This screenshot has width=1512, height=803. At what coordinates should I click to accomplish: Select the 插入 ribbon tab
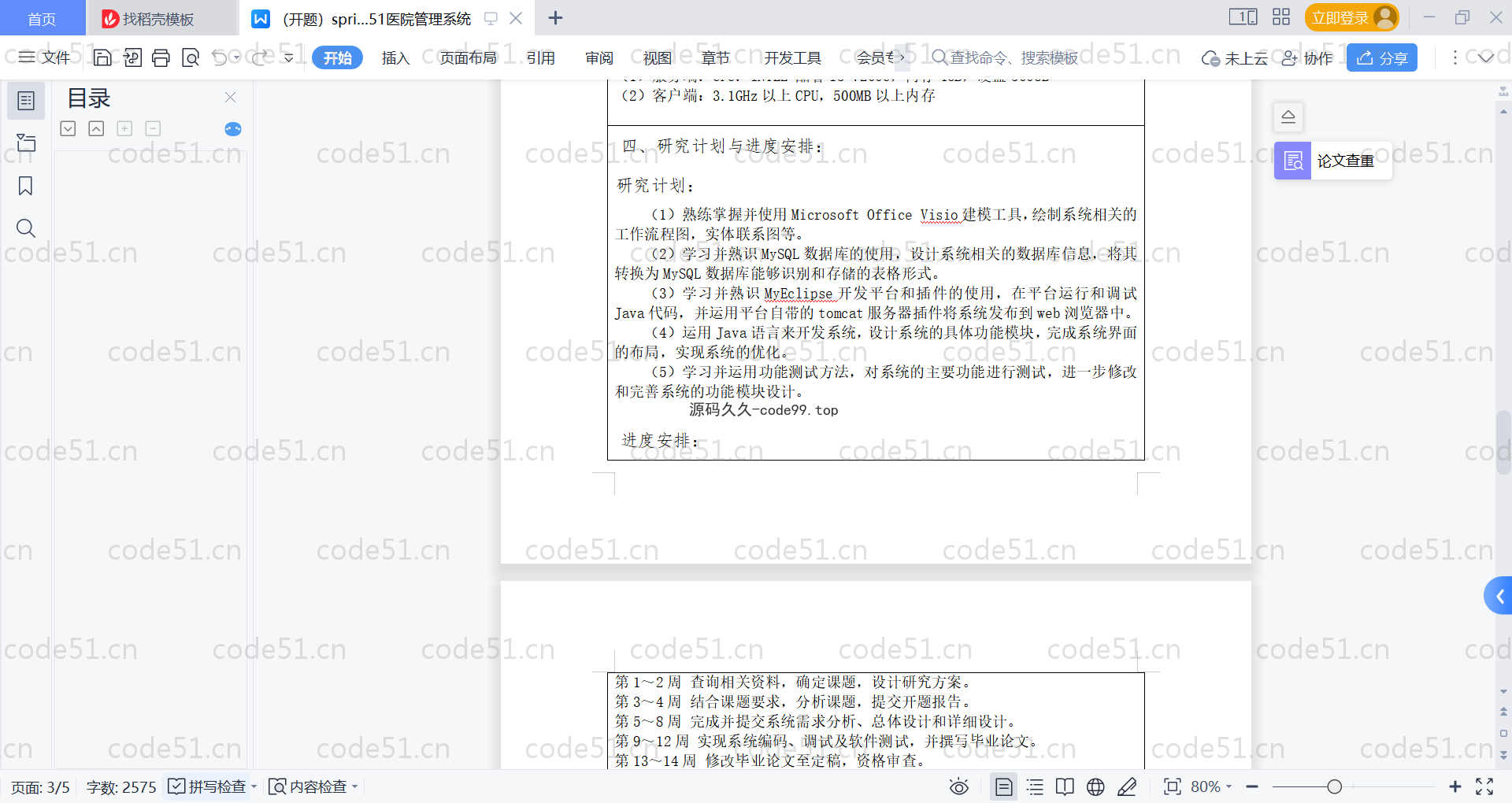click(x=395, y=57)
